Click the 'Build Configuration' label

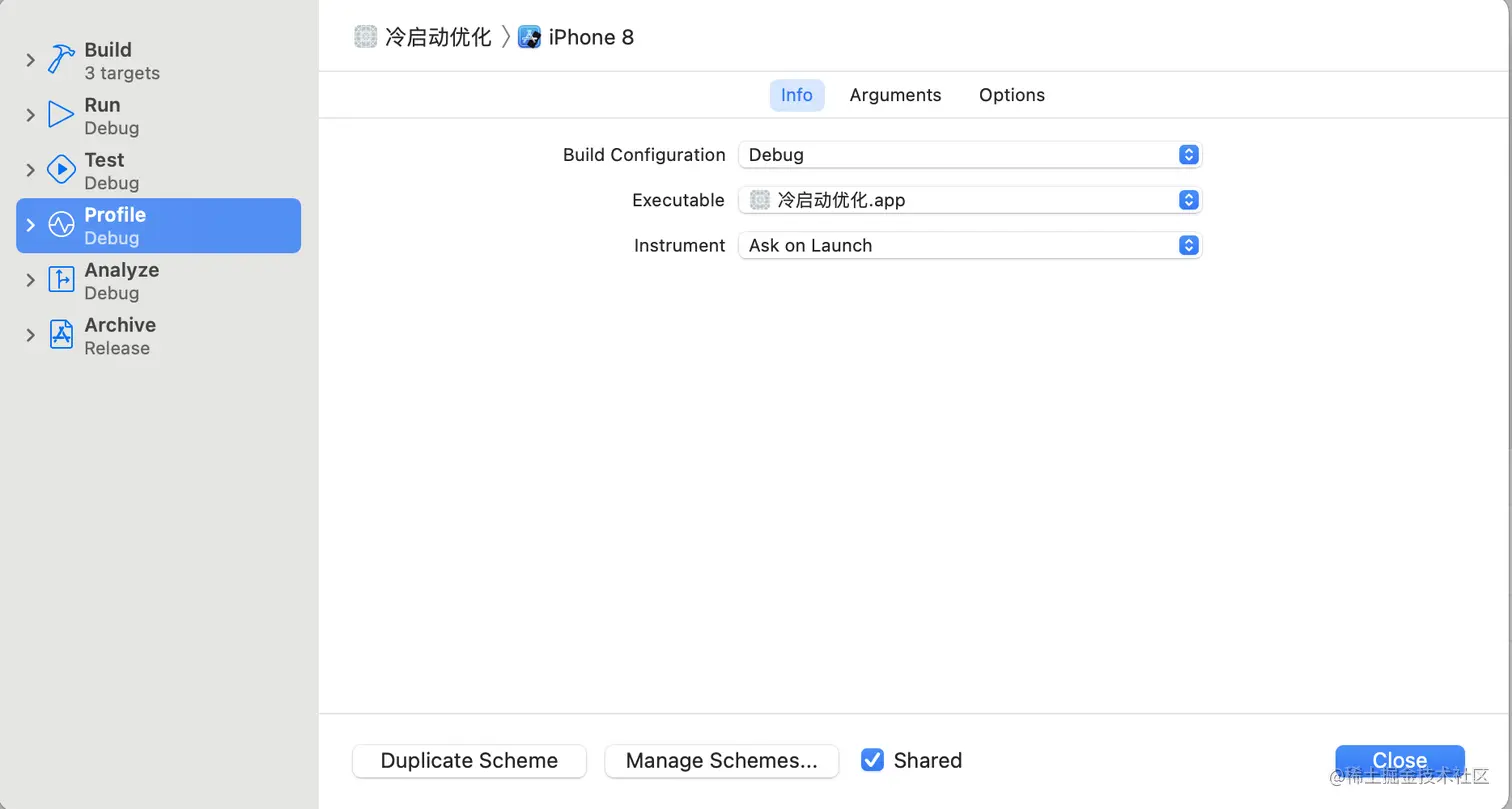point(644,155)
